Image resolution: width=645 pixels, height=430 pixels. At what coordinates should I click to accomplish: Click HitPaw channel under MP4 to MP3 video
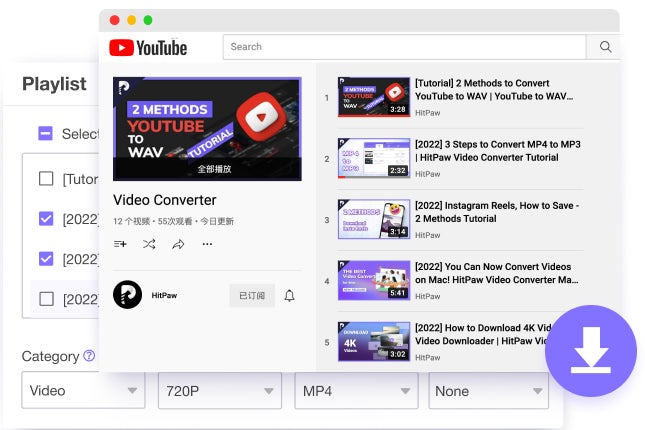click(x=427, y=174)
